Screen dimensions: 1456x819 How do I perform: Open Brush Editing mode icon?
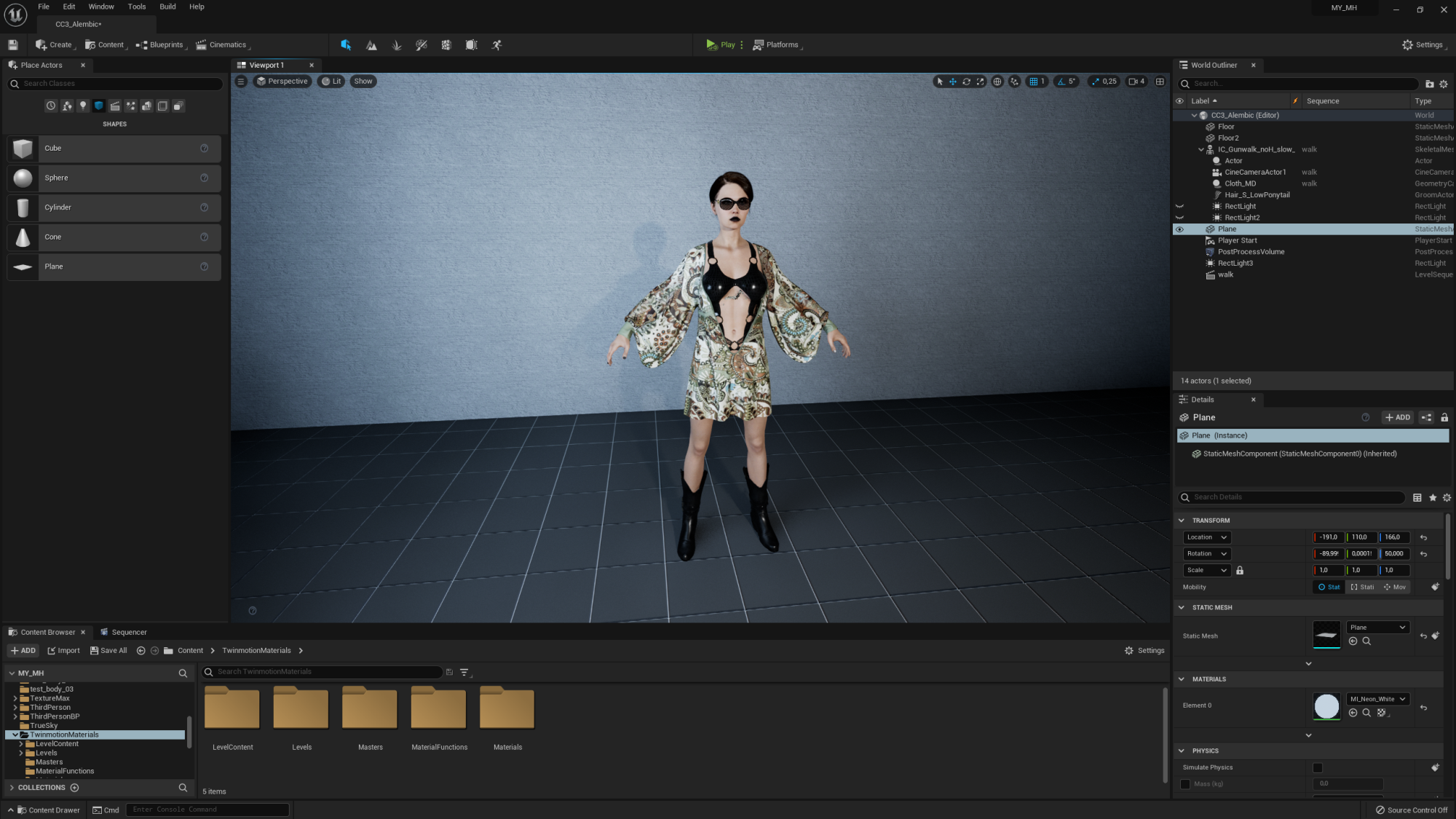coord(472,45)
